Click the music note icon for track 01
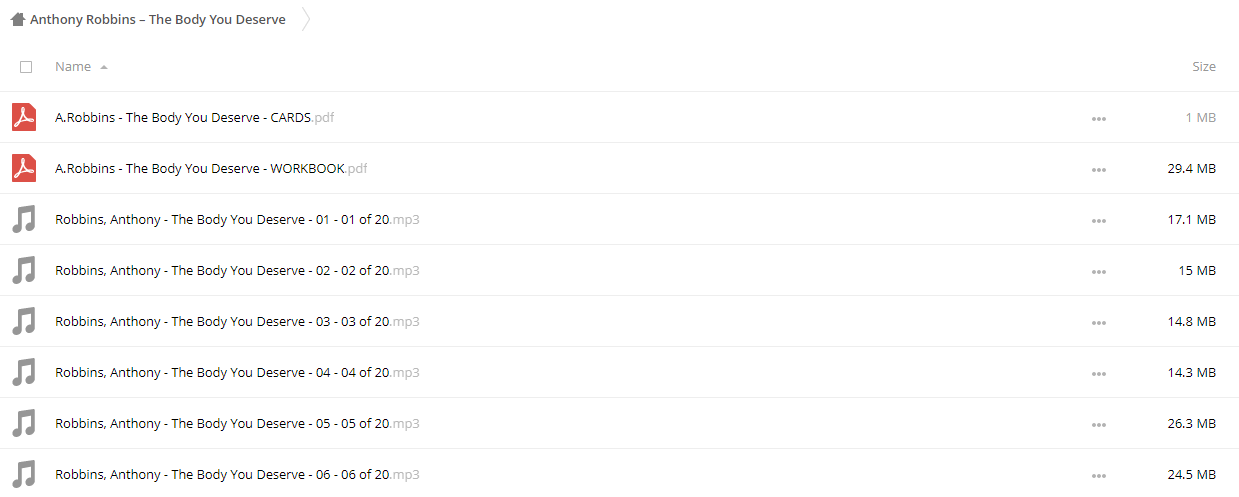1239x497 pixels. pyautogui.click(x=24, y=219)
